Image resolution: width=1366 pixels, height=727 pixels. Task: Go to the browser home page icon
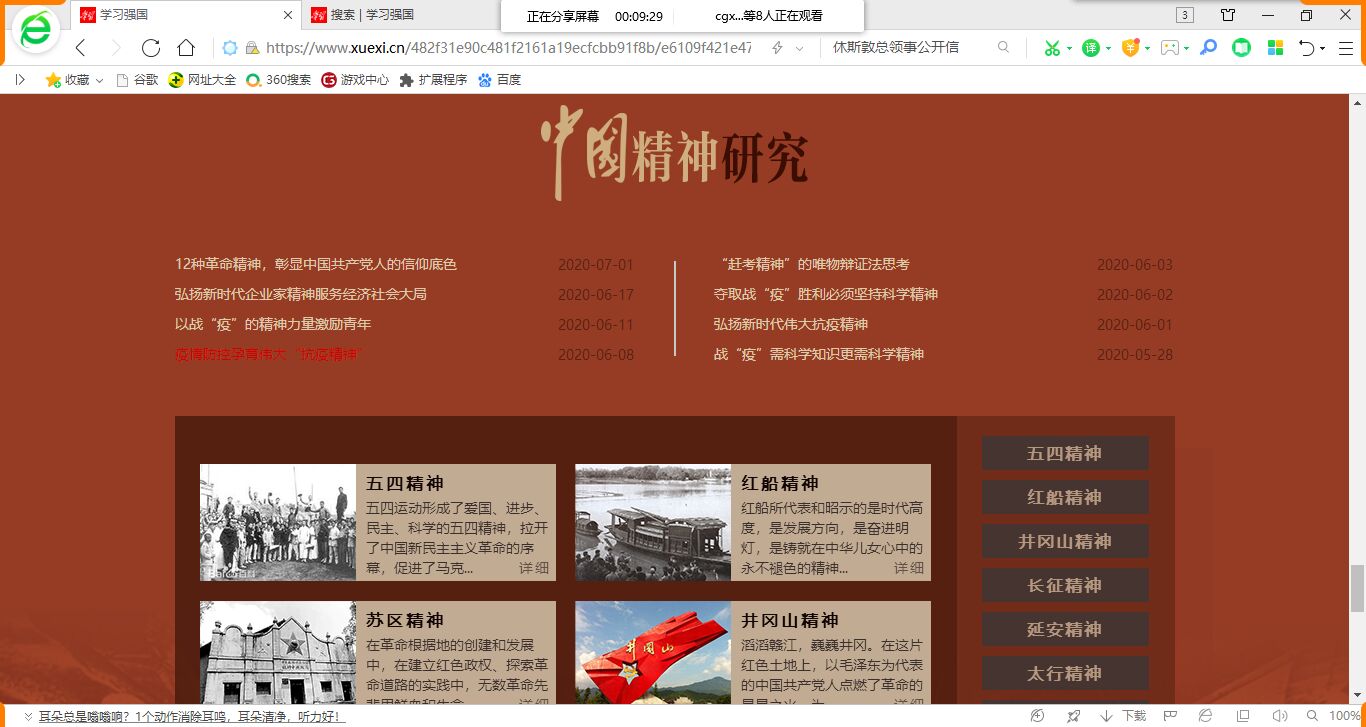coord(186,48)
